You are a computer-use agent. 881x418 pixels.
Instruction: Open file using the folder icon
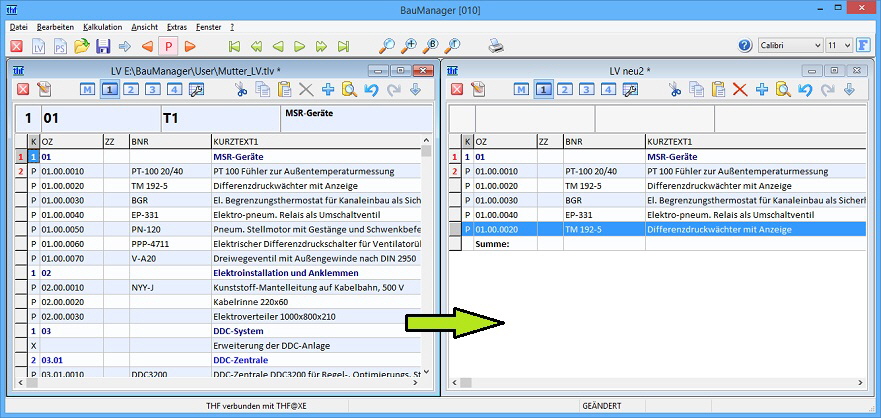82,46
